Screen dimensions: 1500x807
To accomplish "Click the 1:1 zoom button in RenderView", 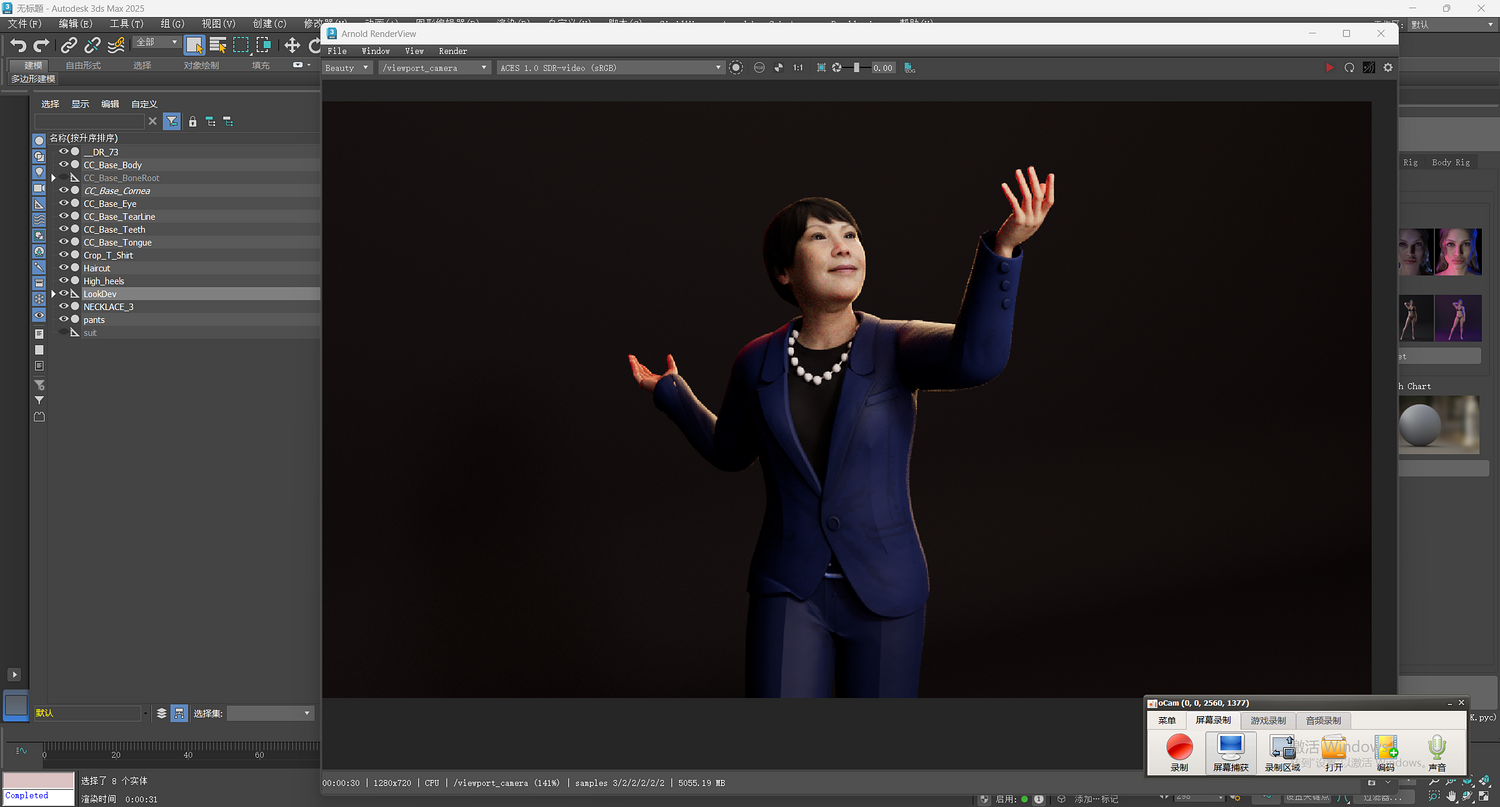I will (x=798, y=68).
